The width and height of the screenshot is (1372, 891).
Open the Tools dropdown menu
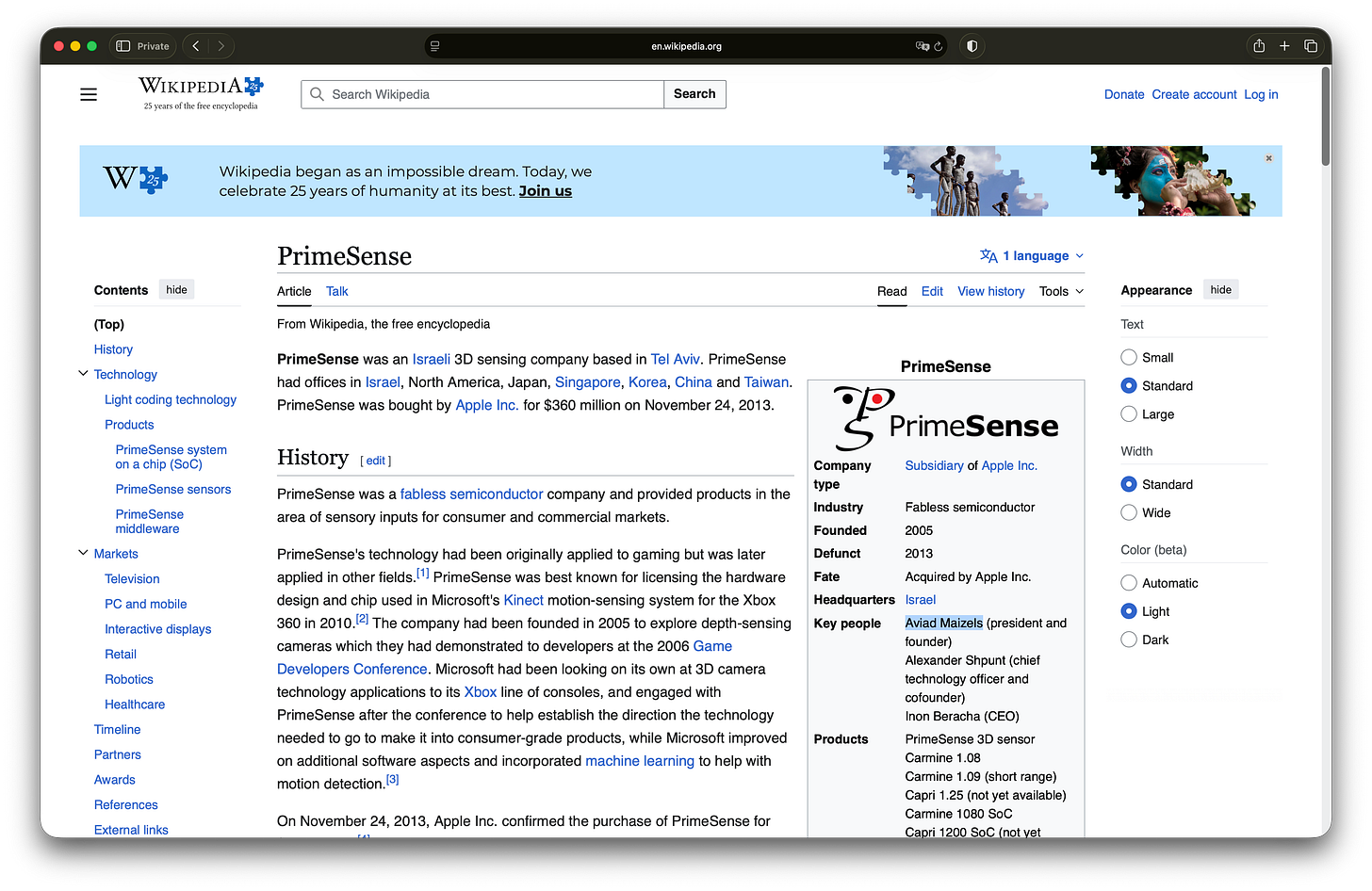[x=1061, y=292]
